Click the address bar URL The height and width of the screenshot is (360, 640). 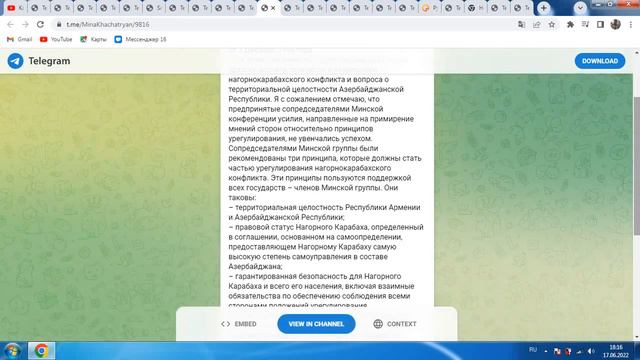[x=108, y=24]
